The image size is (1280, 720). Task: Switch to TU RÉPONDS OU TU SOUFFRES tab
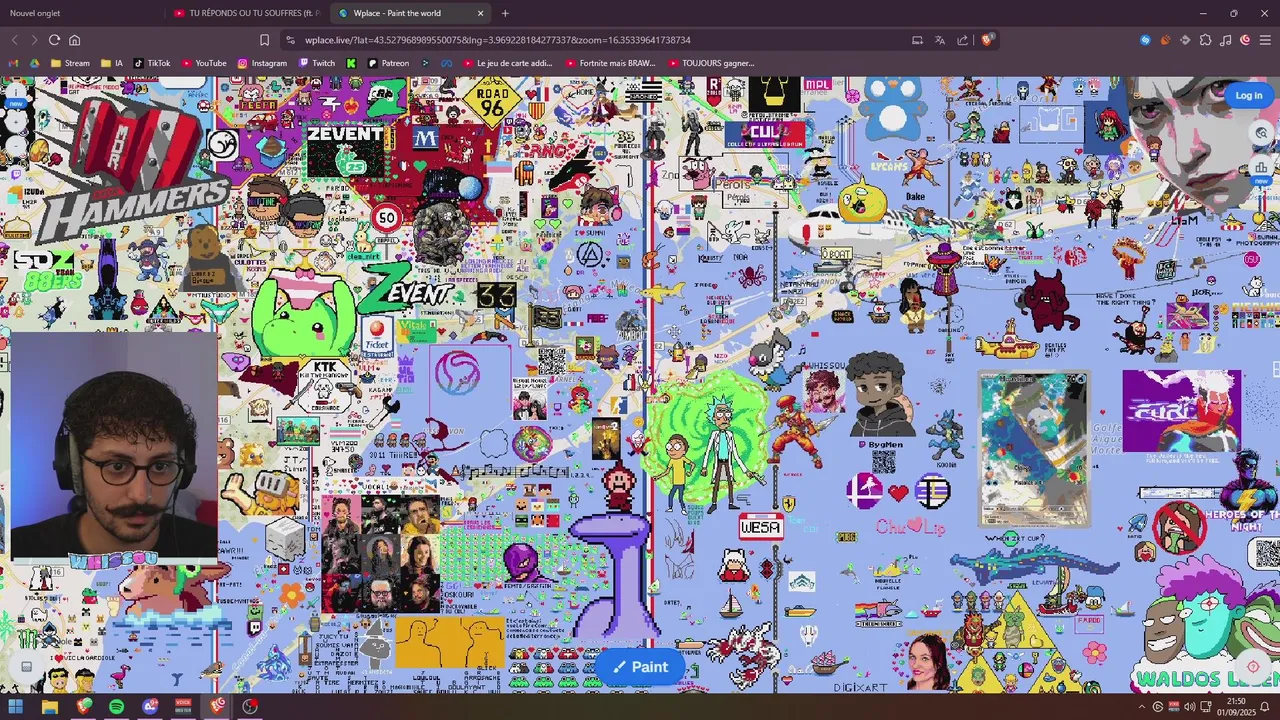click(245, 13)
